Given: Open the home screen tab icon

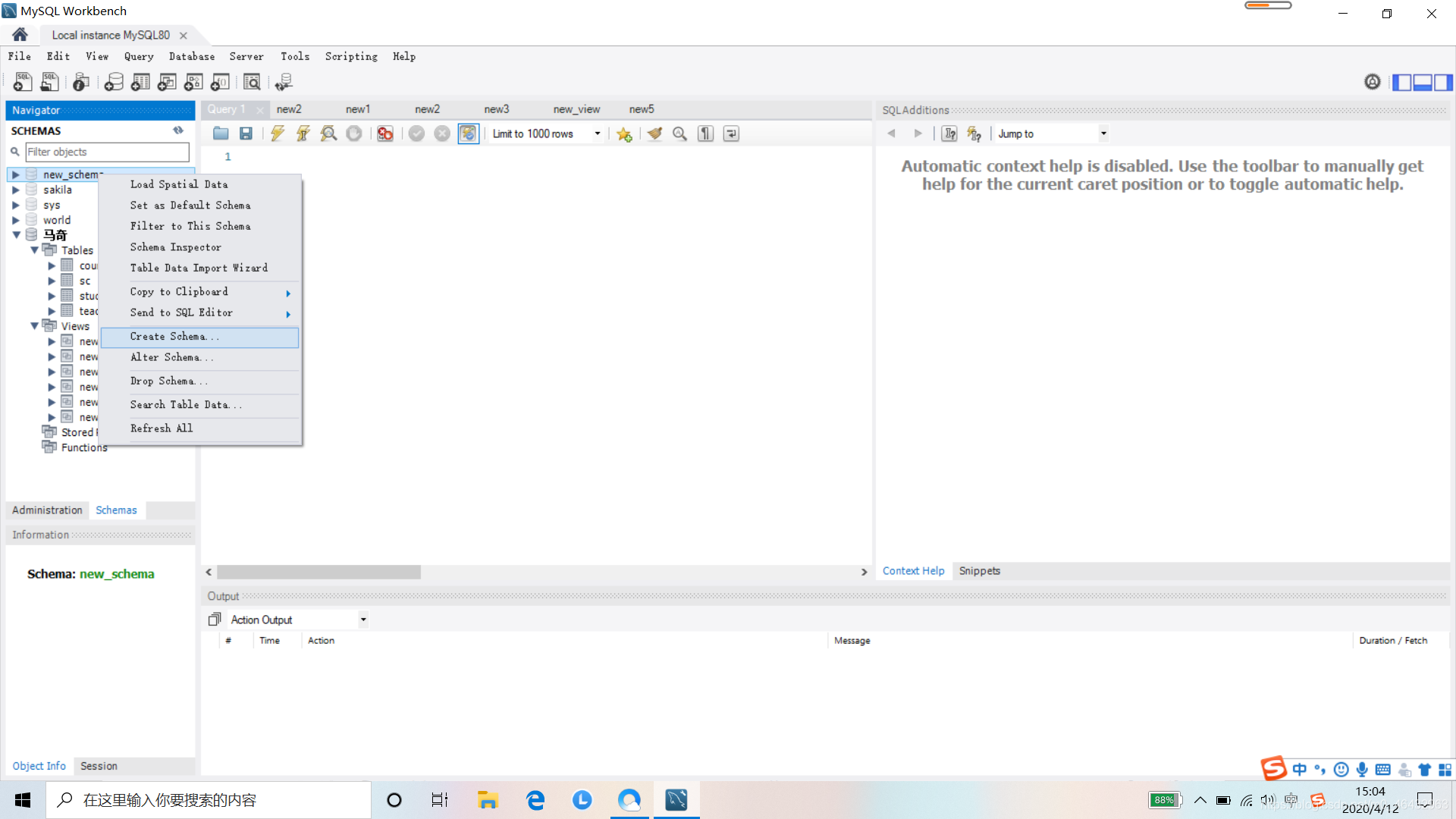Looking at the screenshot, I should click(x=20, y=35).
